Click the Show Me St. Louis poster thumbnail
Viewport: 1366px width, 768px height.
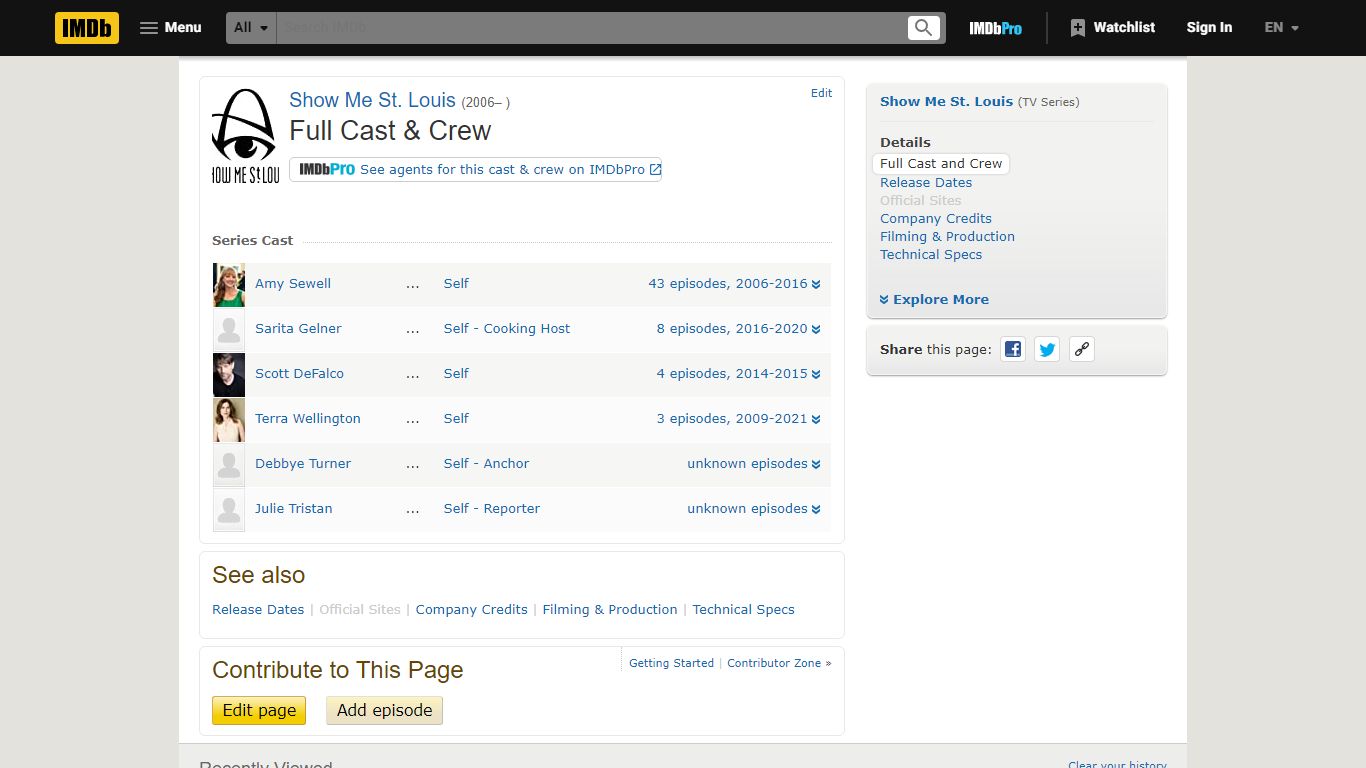point(245,136)
